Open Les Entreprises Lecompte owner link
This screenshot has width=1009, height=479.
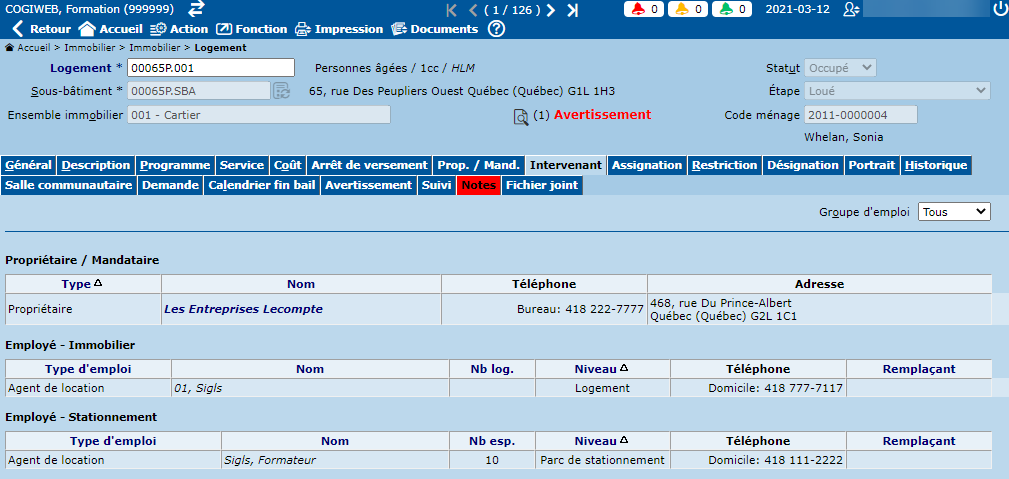[243, 309]
